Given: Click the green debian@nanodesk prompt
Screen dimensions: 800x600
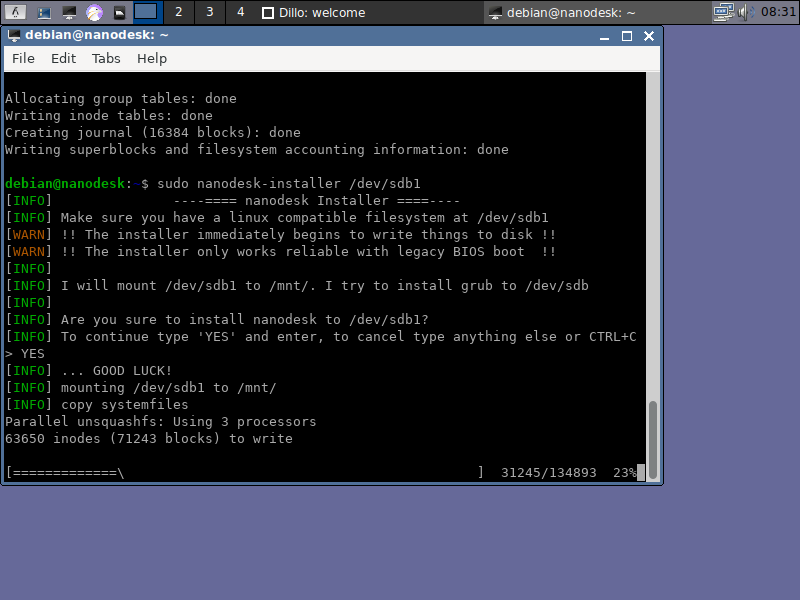Looking at the screenshot, I should click(65, 184).
